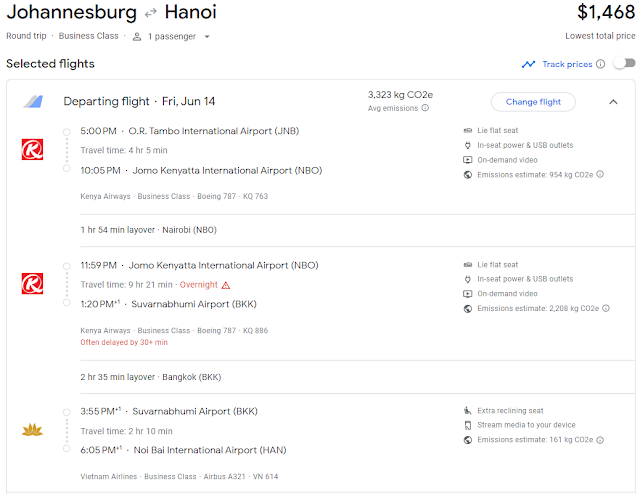Image resolution: width=640 pixels, height=494 pixels.
Task: Click the Vietnam Airlines lotus logo
Action: [32, 430]
